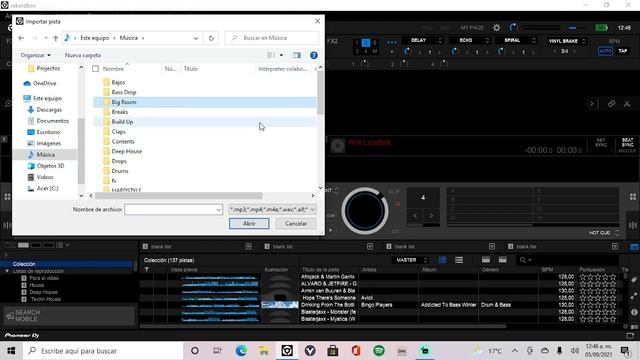
Task: Check the select-all checkbox beside Nombre
Action: pyautogui.click(x=96, y=69)
